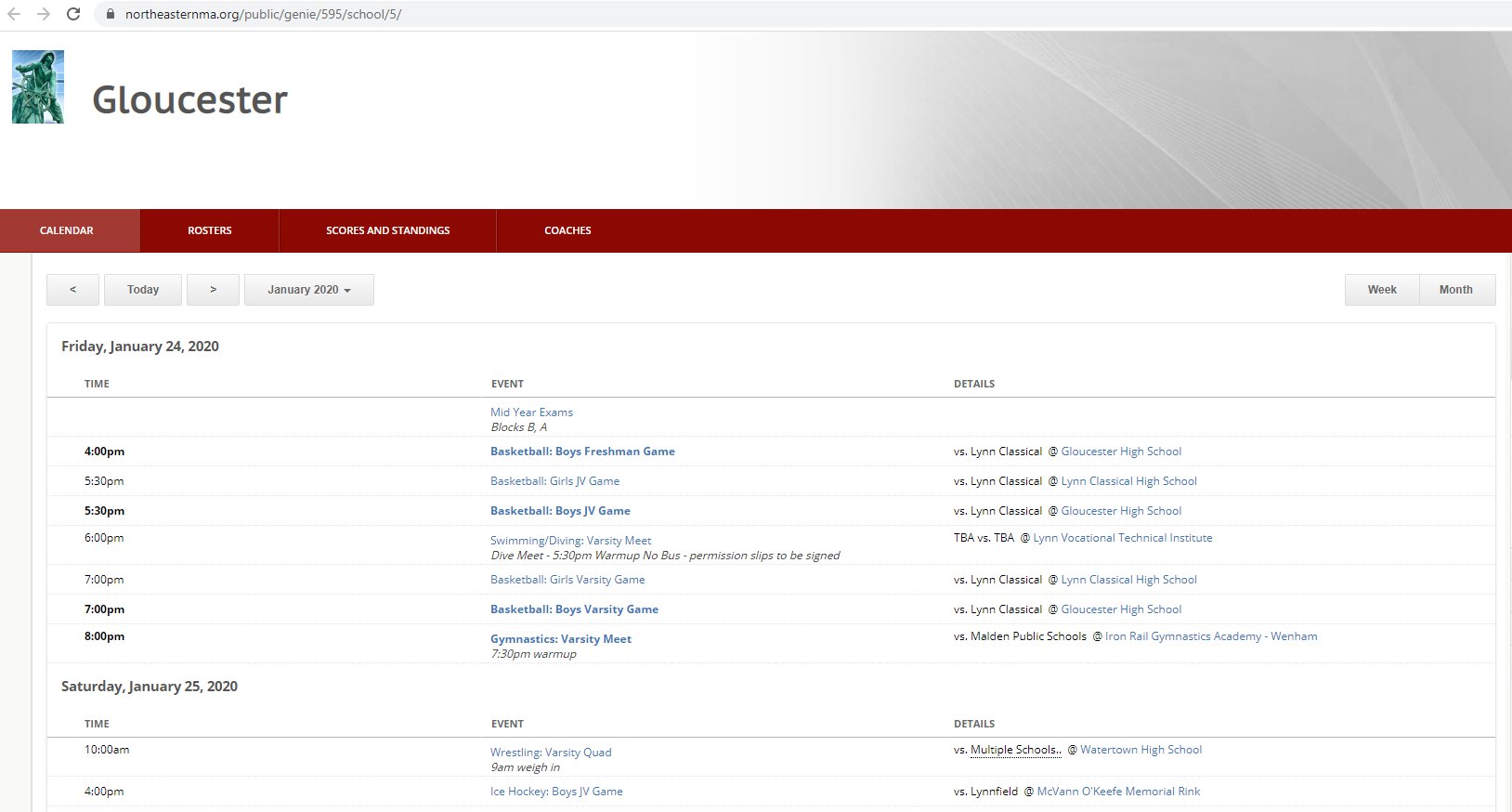Viewport: 1512px width, 812px height.
Task: Switch to Week view
Action: (x=1381, y=290)
